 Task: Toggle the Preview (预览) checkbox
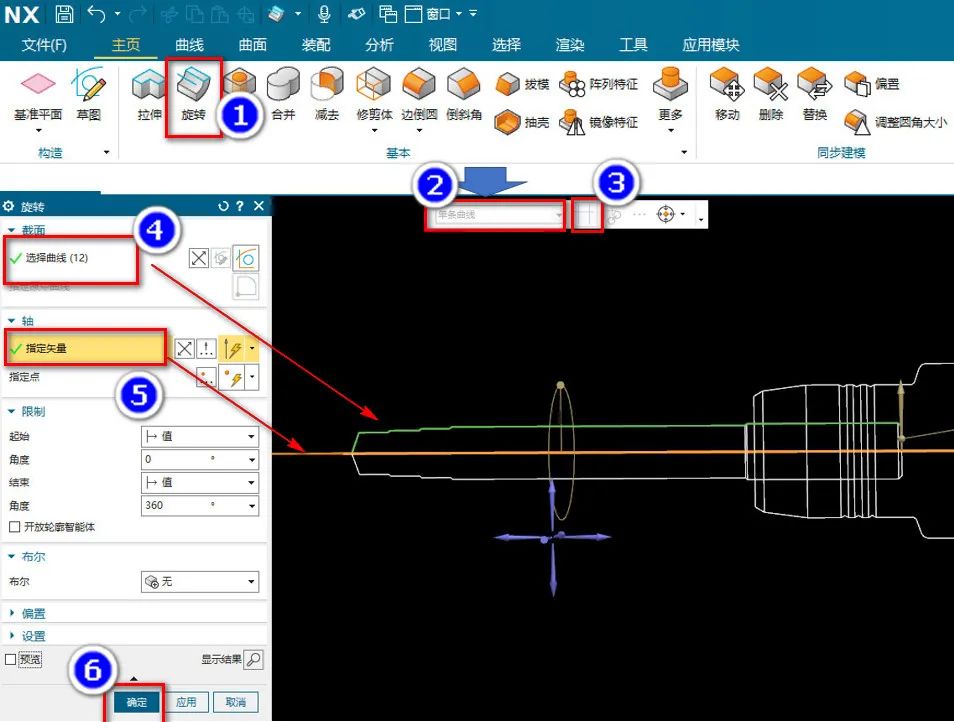coord(10,659)
